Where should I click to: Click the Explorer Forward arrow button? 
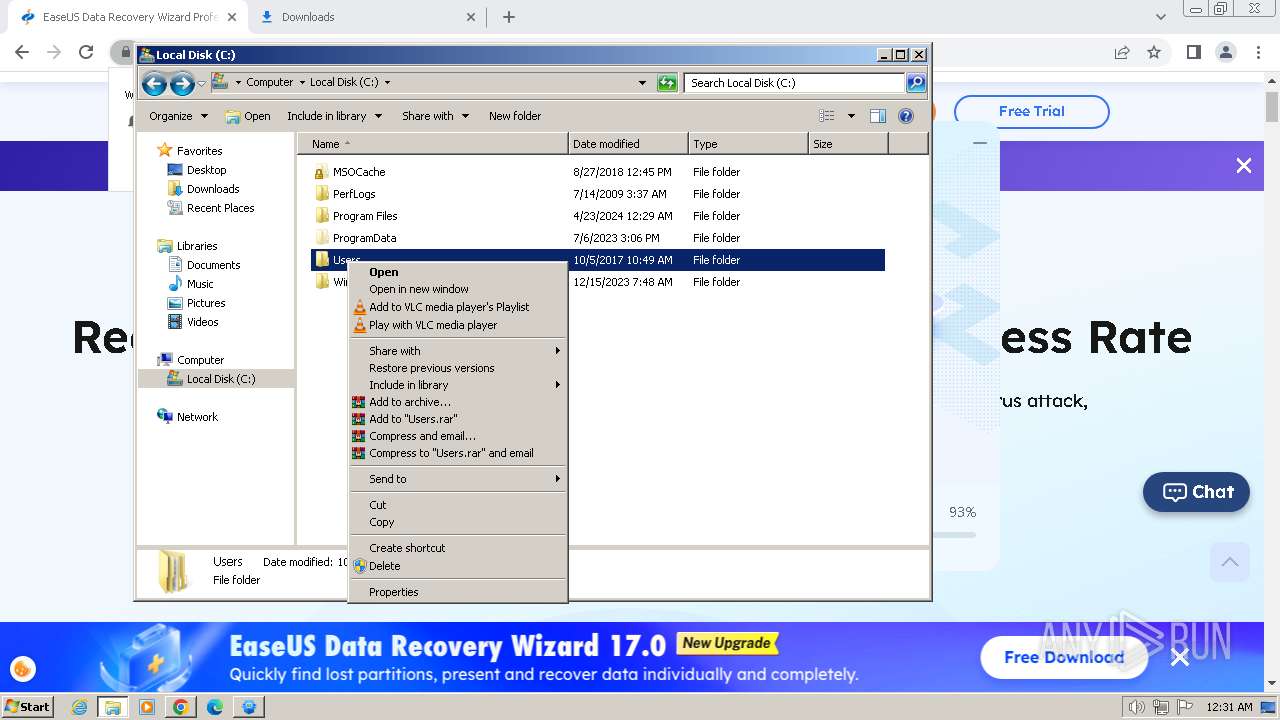[182, 84]
